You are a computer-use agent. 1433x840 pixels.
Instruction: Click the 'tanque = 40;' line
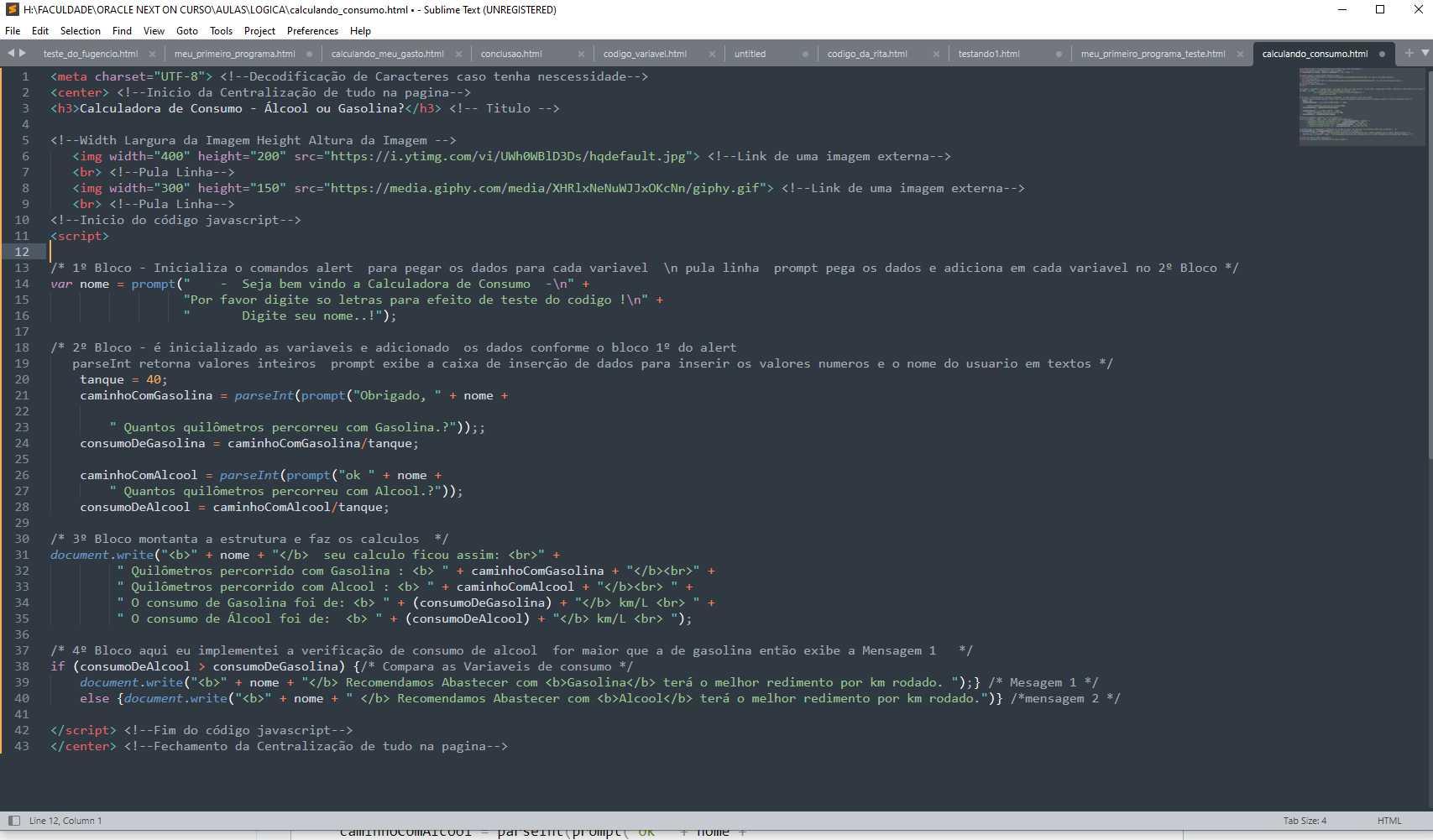123,379
